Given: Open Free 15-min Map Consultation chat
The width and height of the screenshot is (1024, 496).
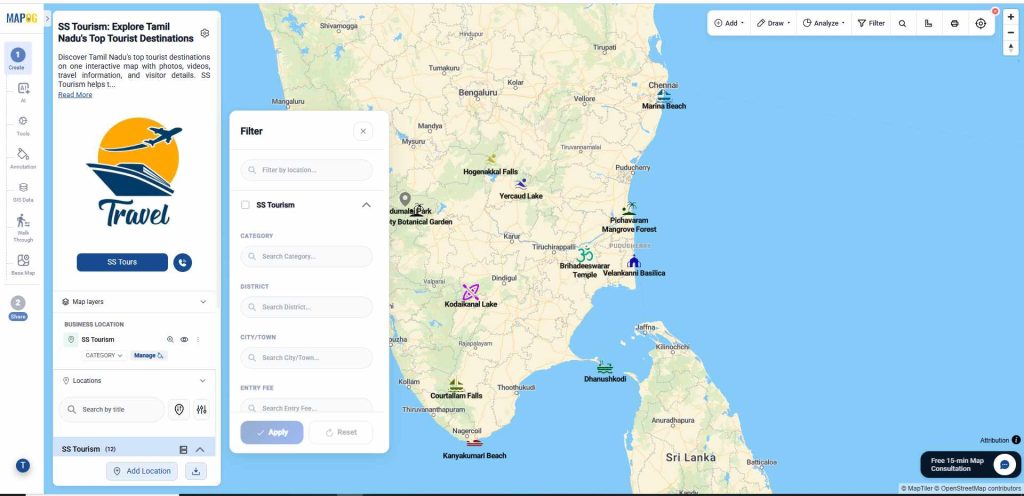Looking at the screenshot, I should pyautogui.click(x=970, y=465).
